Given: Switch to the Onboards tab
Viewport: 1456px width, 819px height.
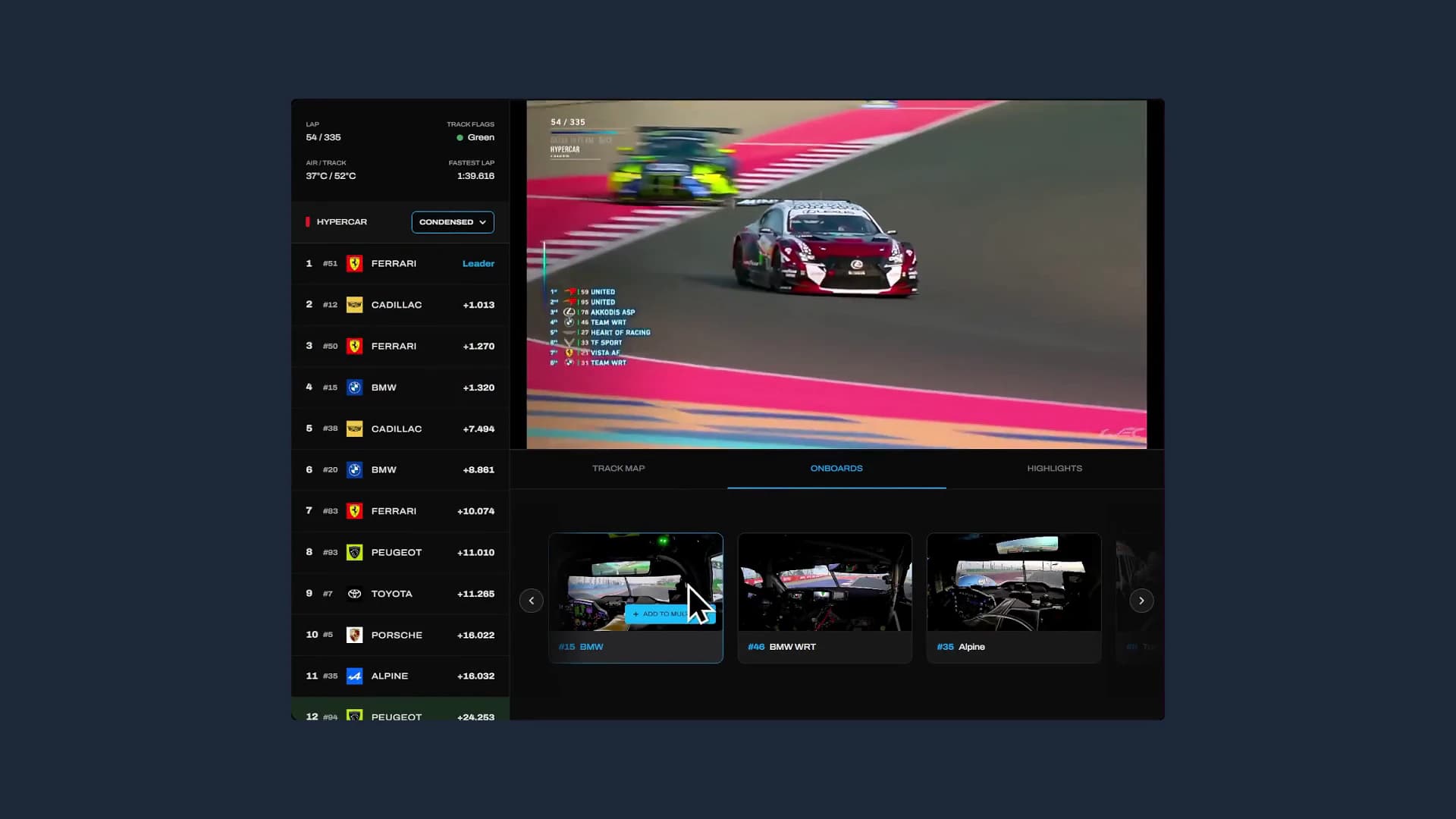Looking at the screenshot, I should point(836,469).
